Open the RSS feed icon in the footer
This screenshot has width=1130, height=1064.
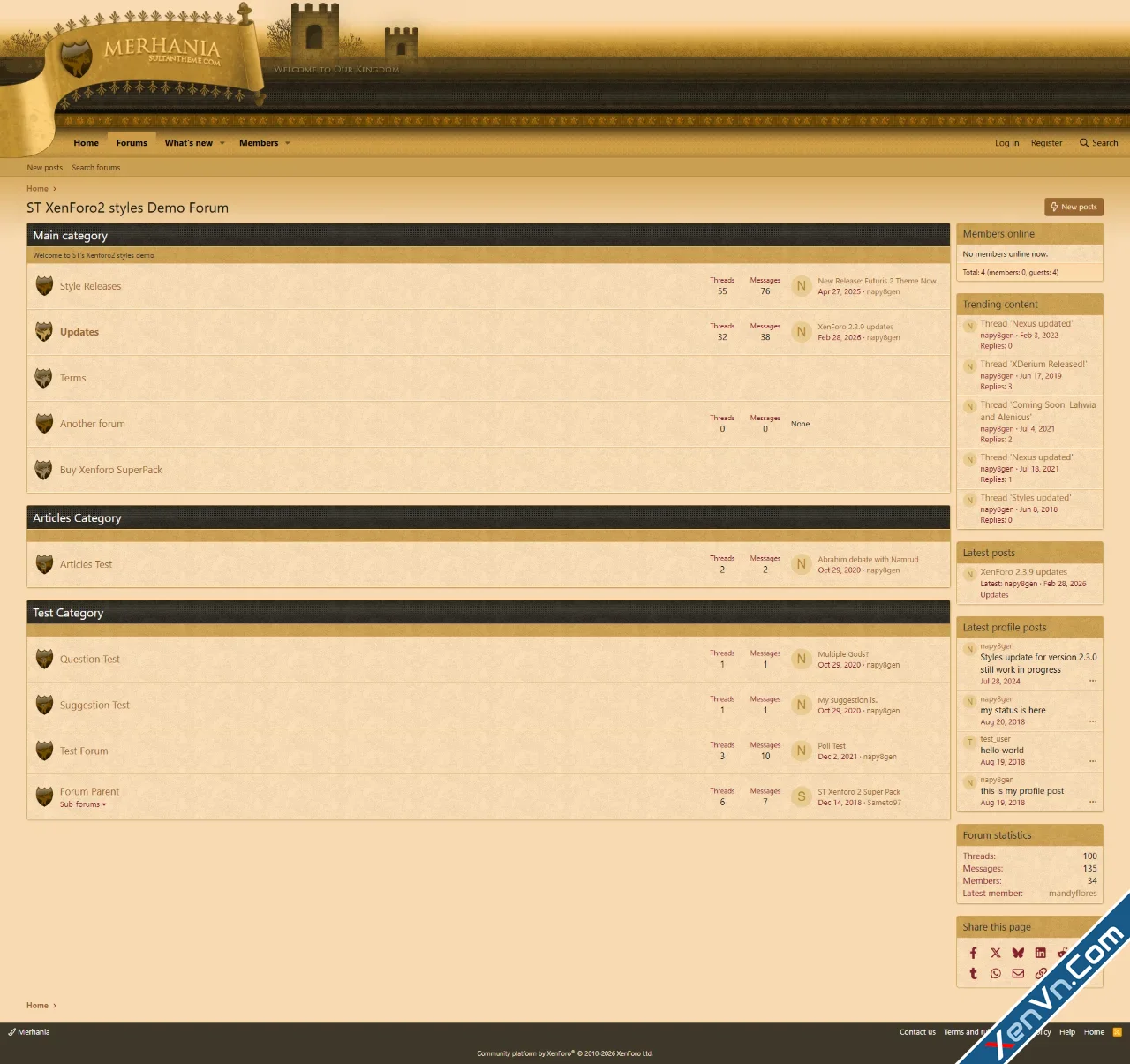pyautogui.click(x=1116, y=1031)
